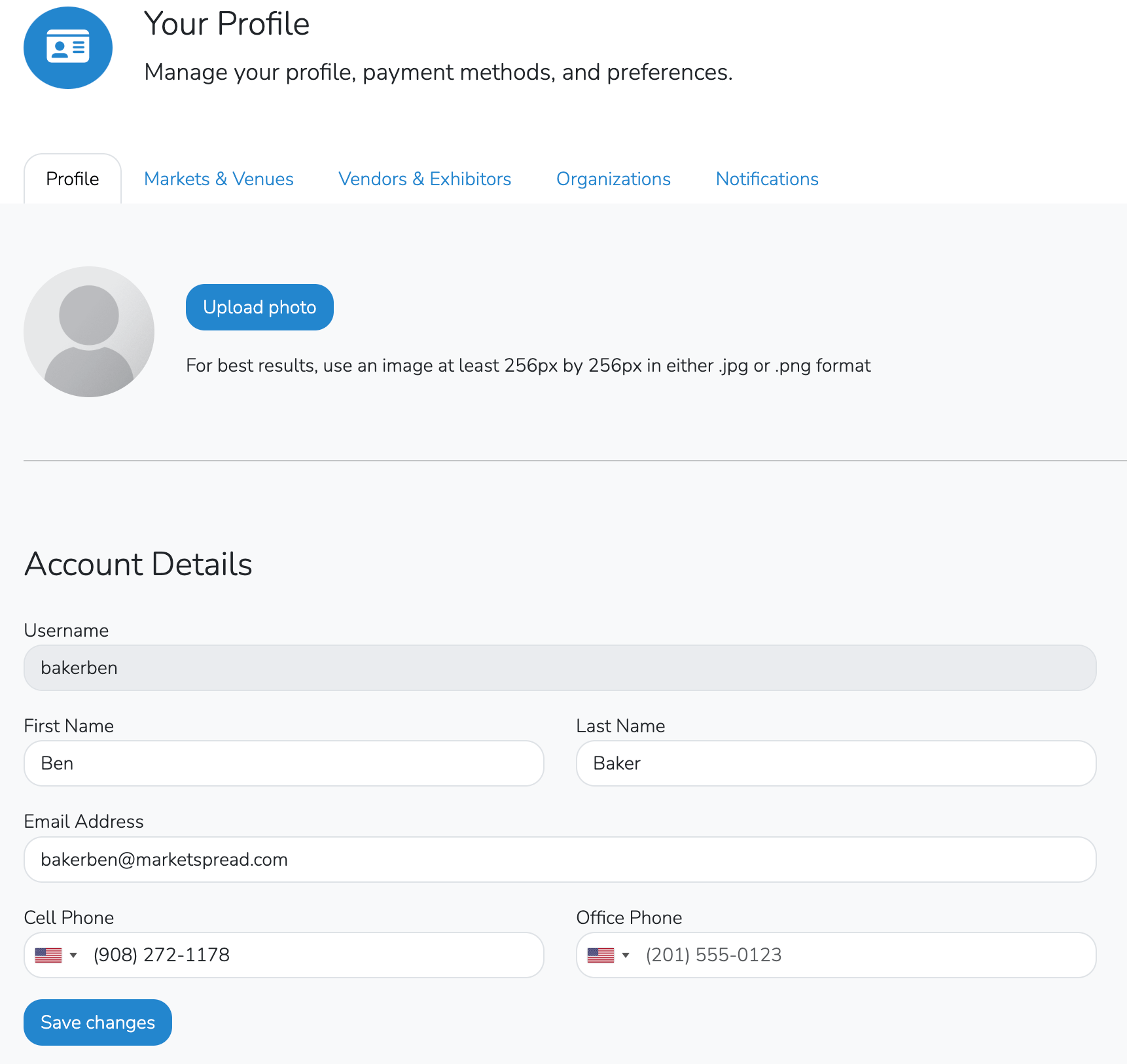Click the disabled Username field

pos(560,667)
